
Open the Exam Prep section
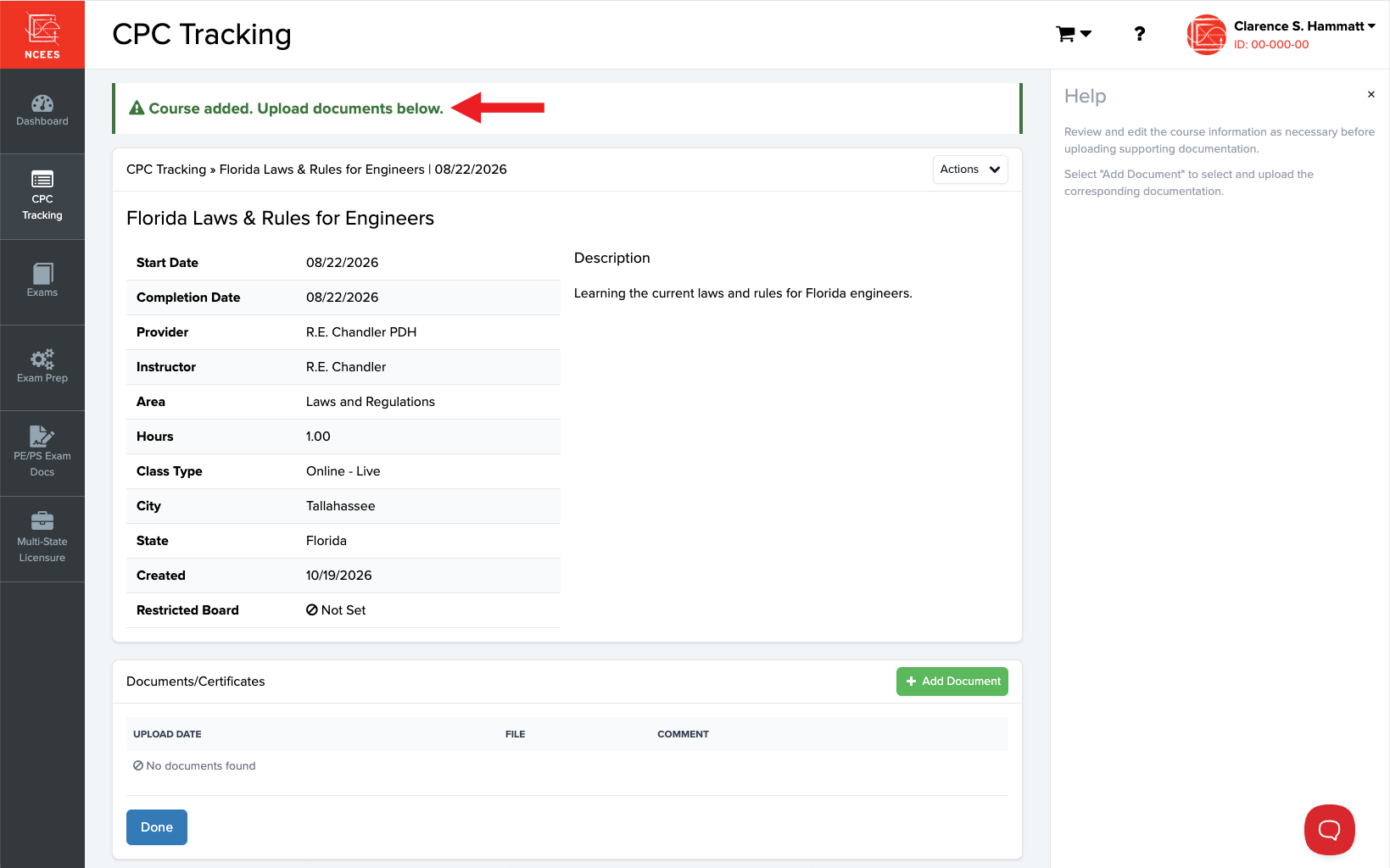(x=42, y=368)
